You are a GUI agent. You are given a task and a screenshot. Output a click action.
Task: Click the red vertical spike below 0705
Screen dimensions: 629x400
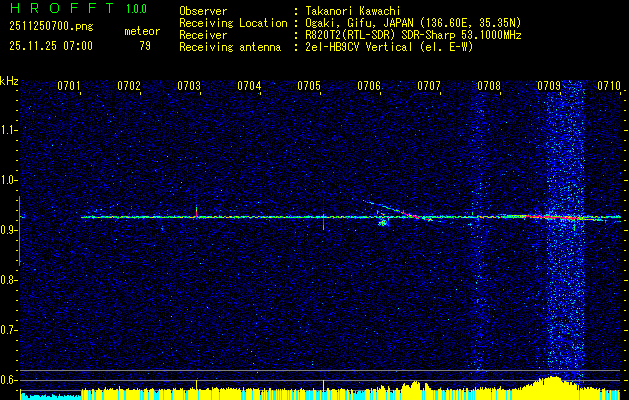click(323, 222)
